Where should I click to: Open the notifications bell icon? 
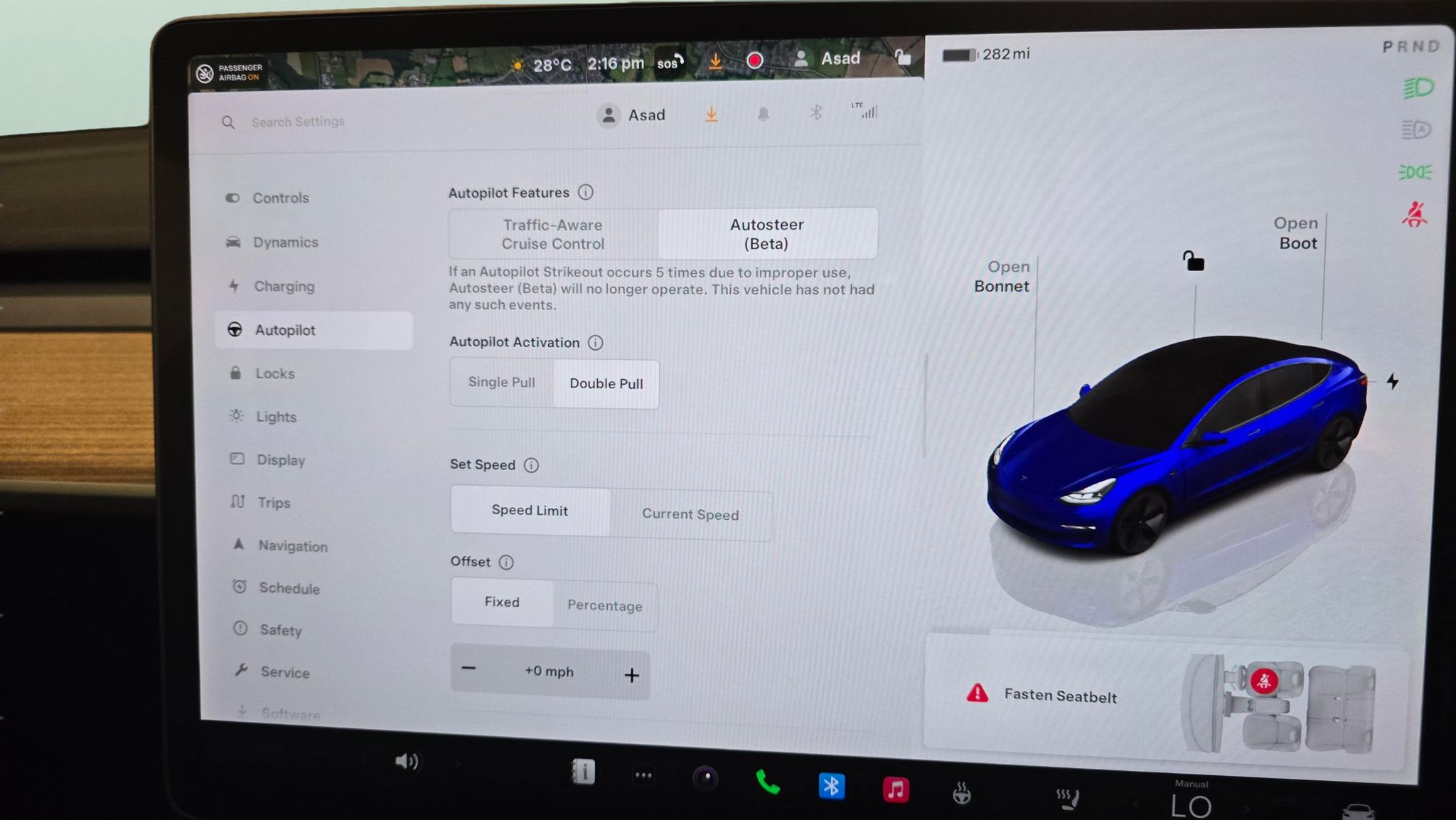click(x=763, y=114)
